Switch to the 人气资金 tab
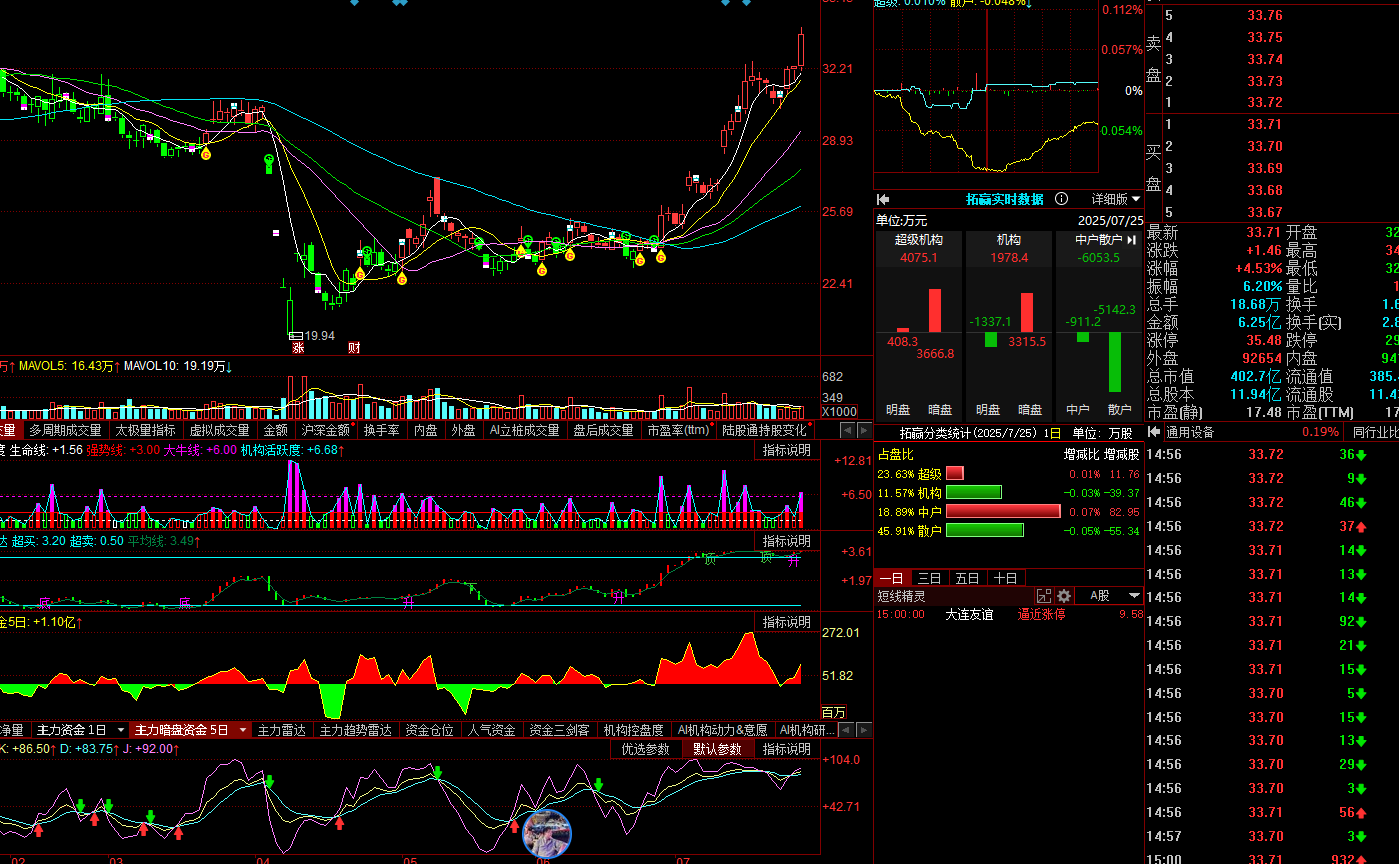1399x864 pixels. click(x=492, y=730)
